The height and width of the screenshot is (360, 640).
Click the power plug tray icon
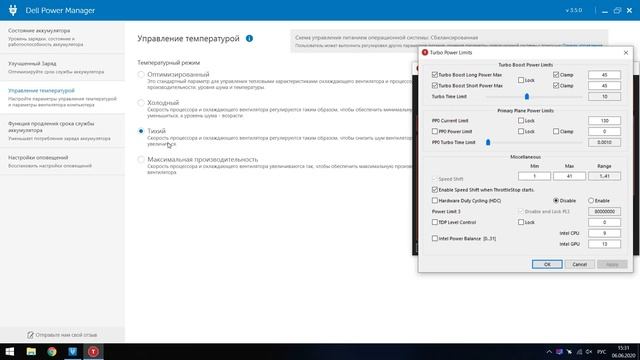point(569,351)
